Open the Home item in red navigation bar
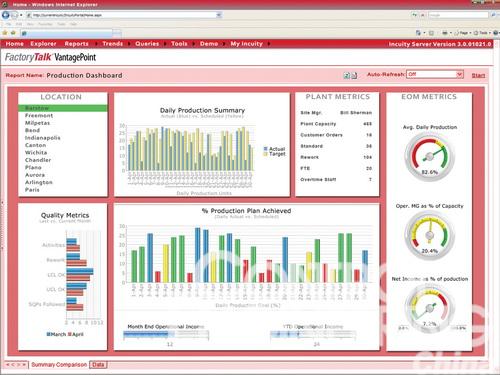 (x=15, y=44)
